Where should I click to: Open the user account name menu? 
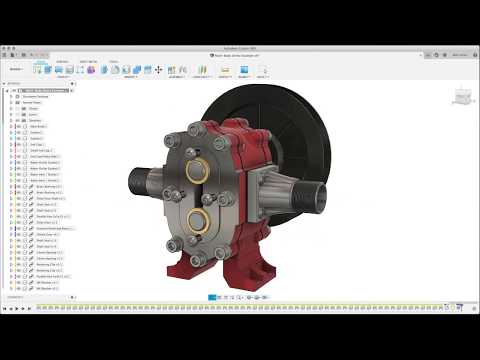pyautogui.click(x=460, y=55)
